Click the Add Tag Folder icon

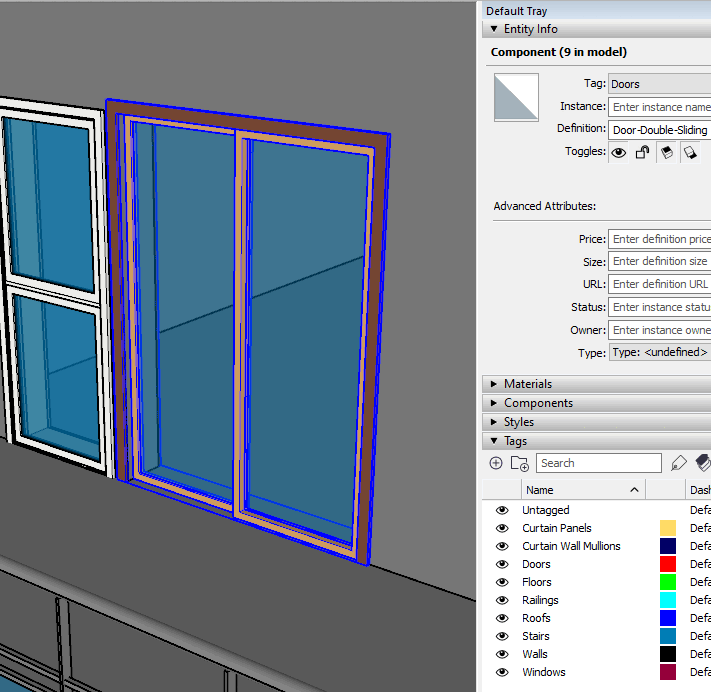pyautogui.click(x=519, y=463)
